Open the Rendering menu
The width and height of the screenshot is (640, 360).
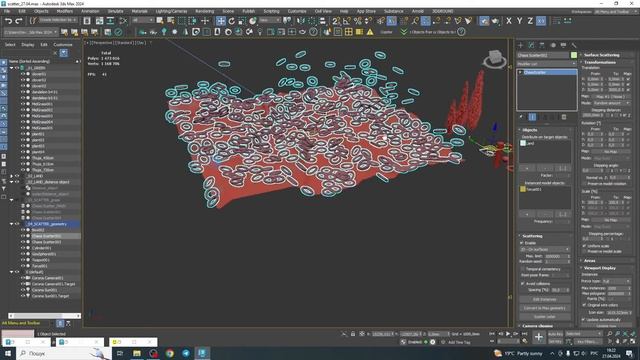tap(204, 11)
